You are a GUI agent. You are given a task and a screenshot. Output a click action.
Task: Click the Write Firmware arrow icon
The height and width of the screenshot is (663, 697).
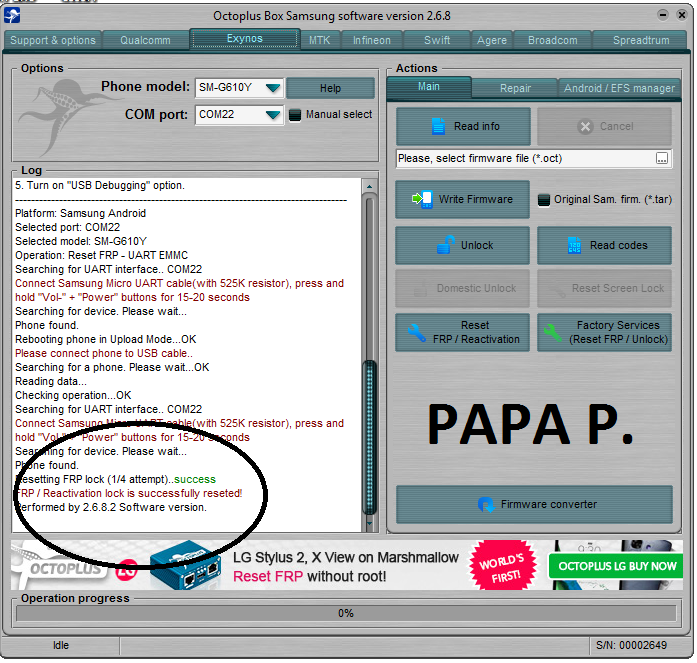(x=422, y=199)
